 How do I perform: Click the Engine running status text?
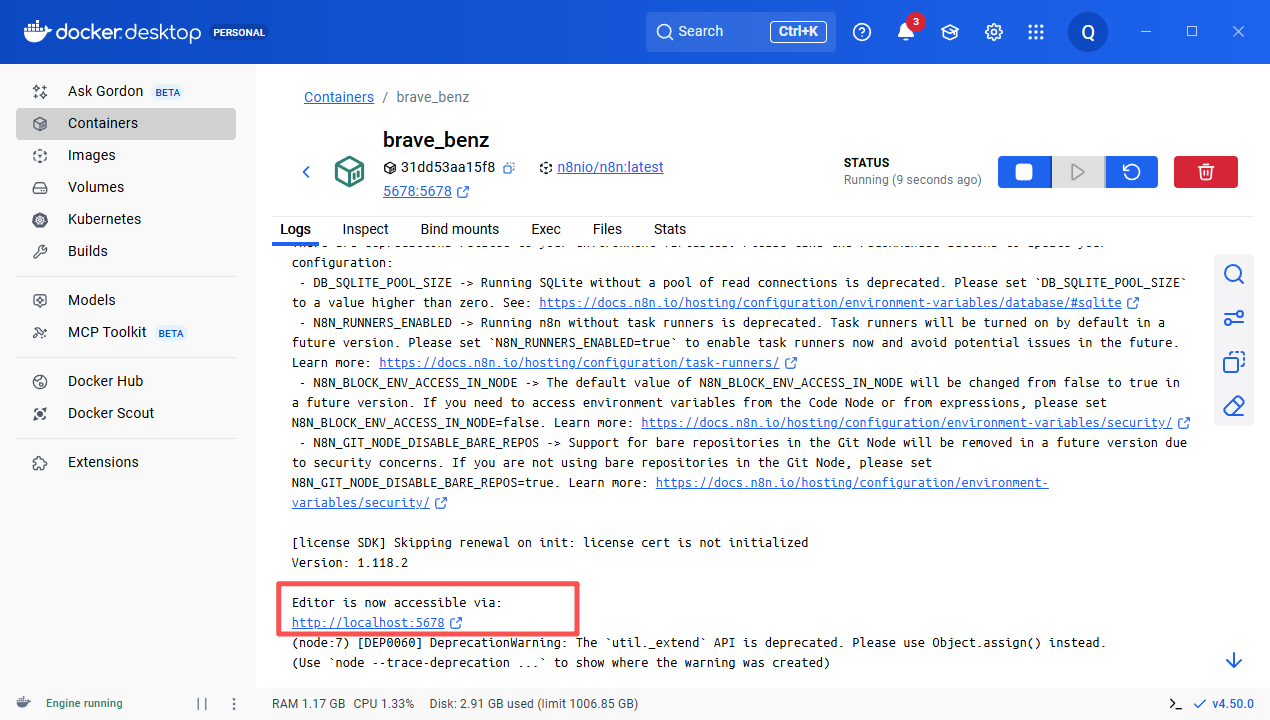pyautogui.click(x=84, y=703)
